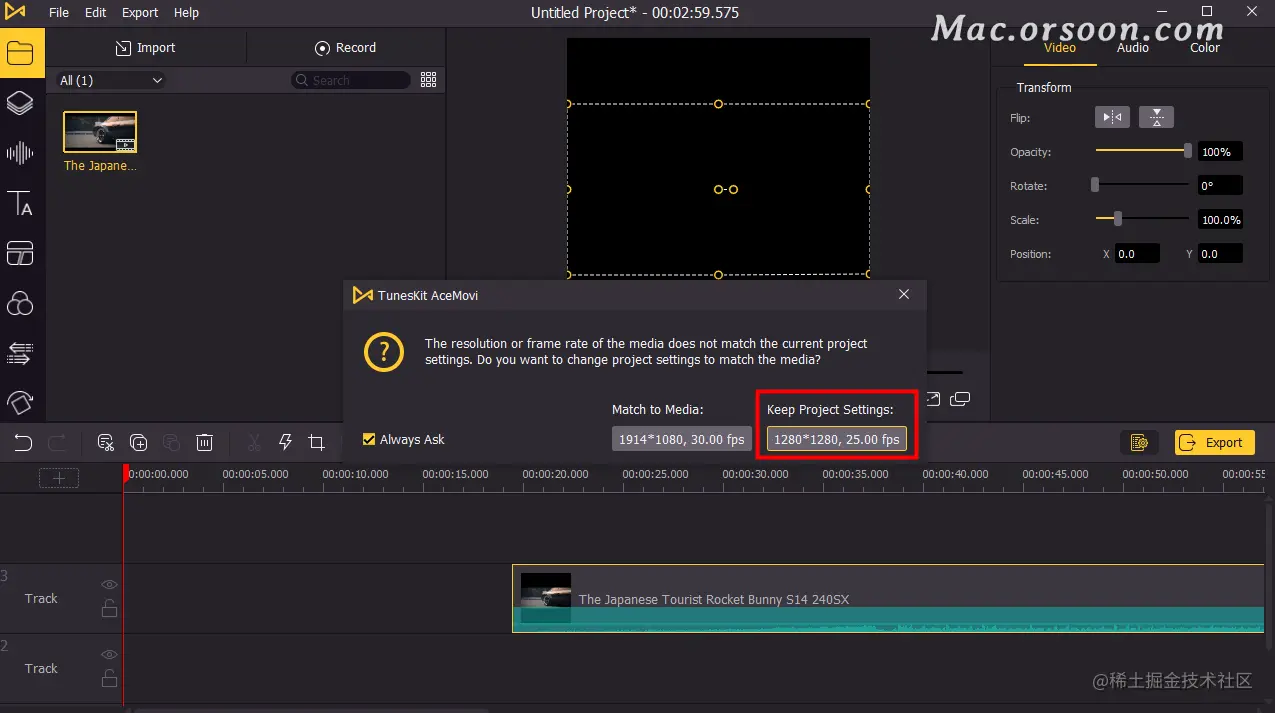Click the Rotate 0° value field

(x=1220, y=186)
